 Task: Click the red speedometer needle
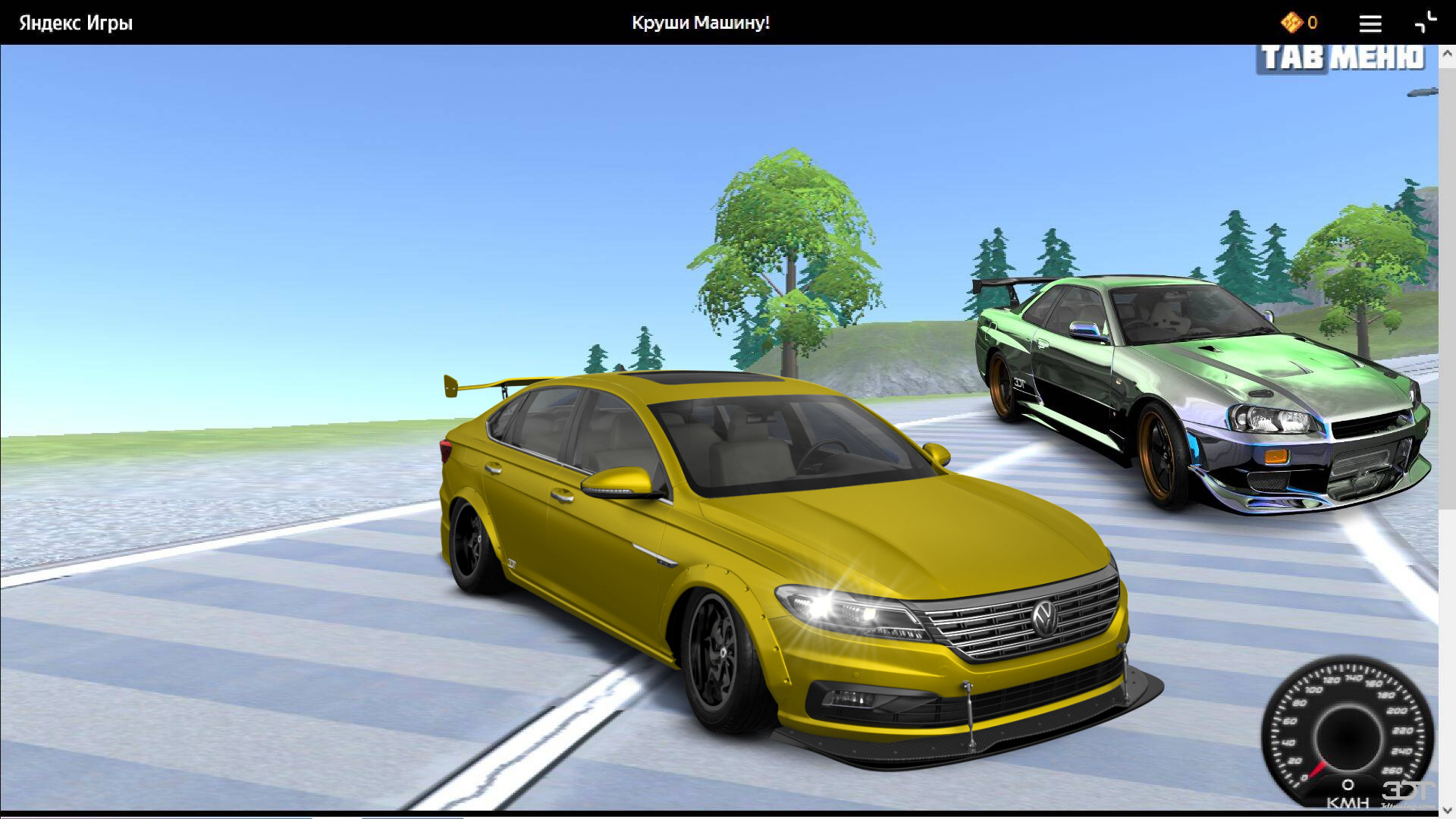(x=1318, y=768)
